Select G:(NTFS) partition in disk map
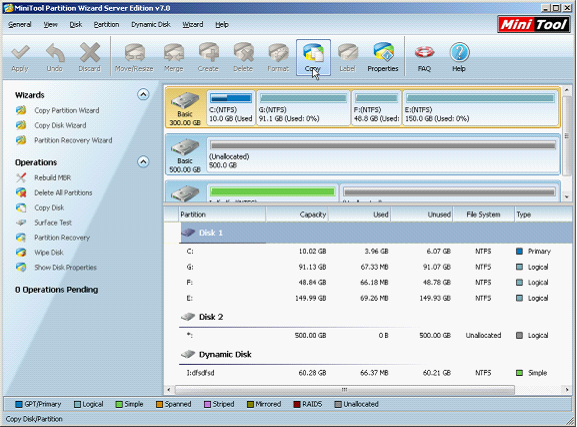The width and height of the screenshot is (577, 427). pos(303,108)
